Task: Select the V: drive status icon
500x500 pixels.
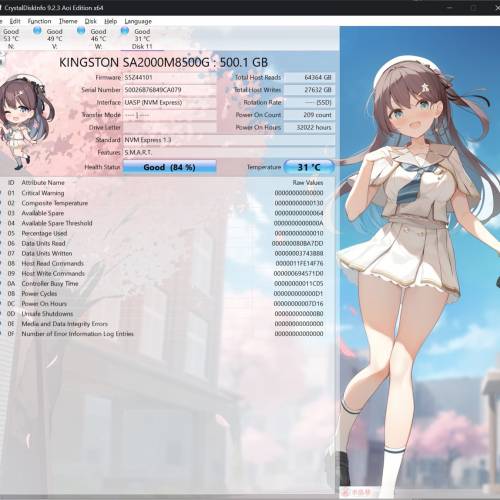Action: point(37,31)
